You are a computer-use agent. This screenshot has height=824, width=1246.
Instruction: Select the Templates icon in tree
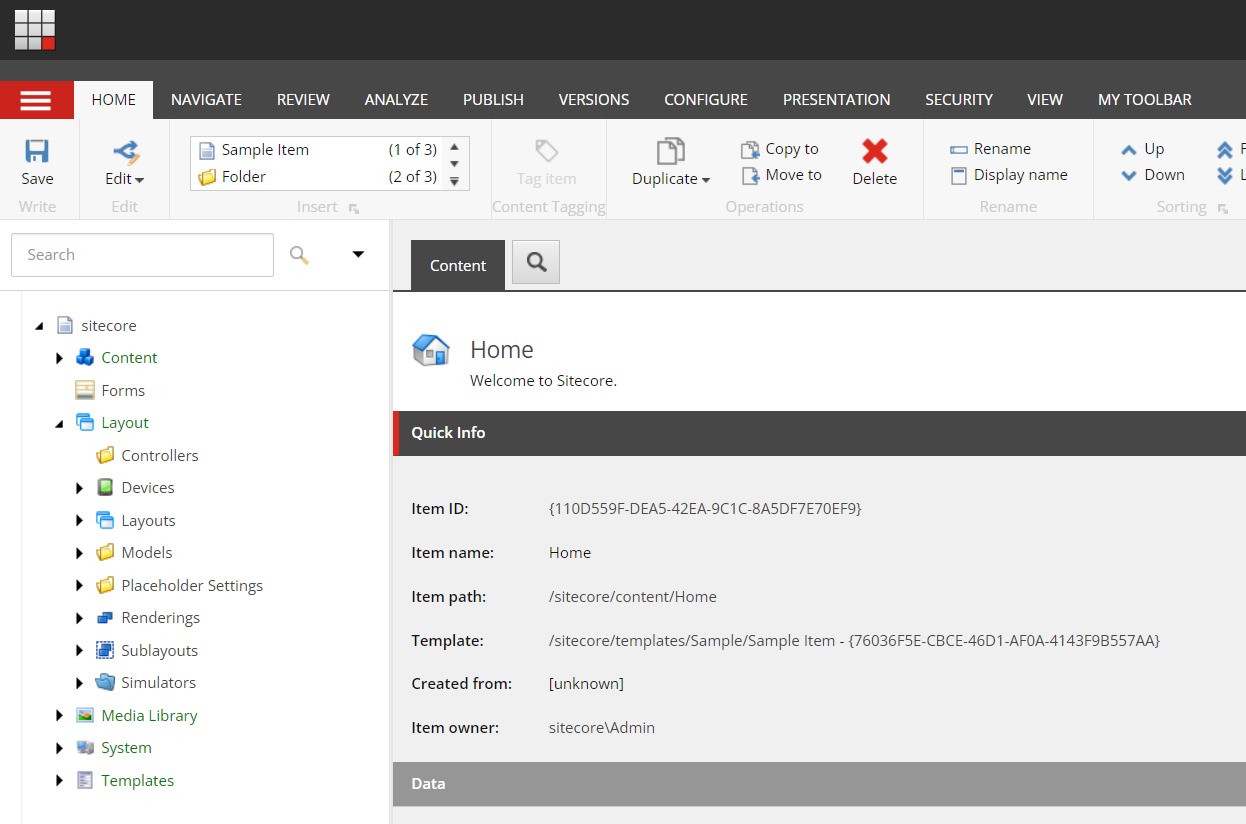coord(85,781)
